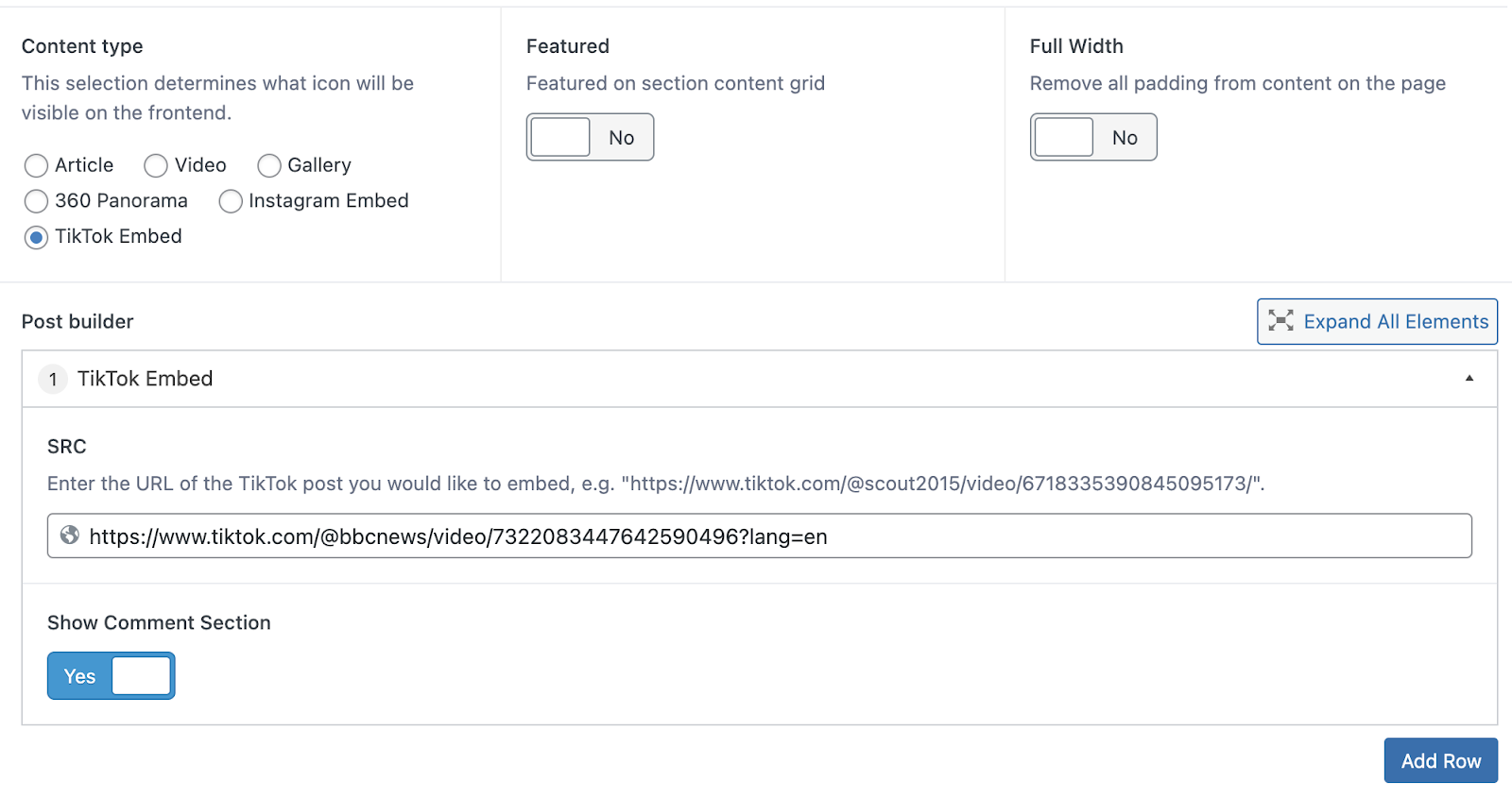Collapse the TikTok Embed row triangle
Viewport: 1512px width, 799px height.
[x=1469, y=379]
